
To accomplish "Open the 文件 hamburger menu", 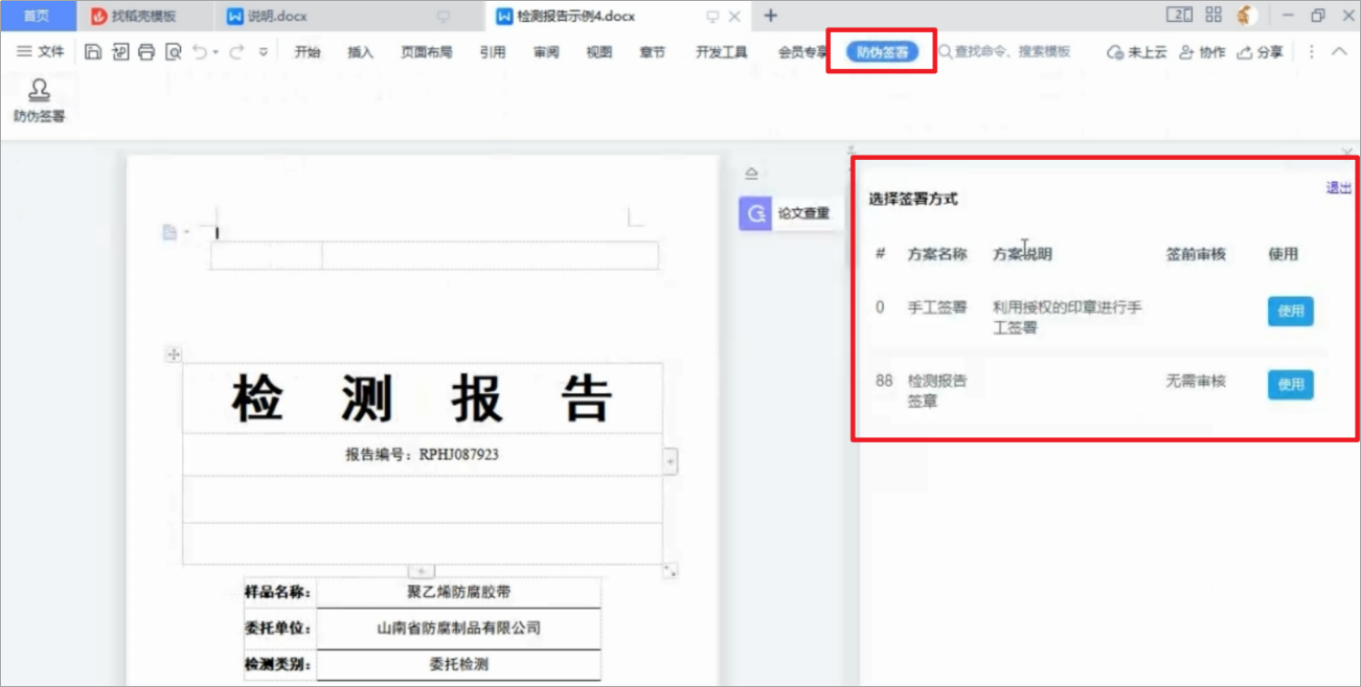I will click(40, 52).
